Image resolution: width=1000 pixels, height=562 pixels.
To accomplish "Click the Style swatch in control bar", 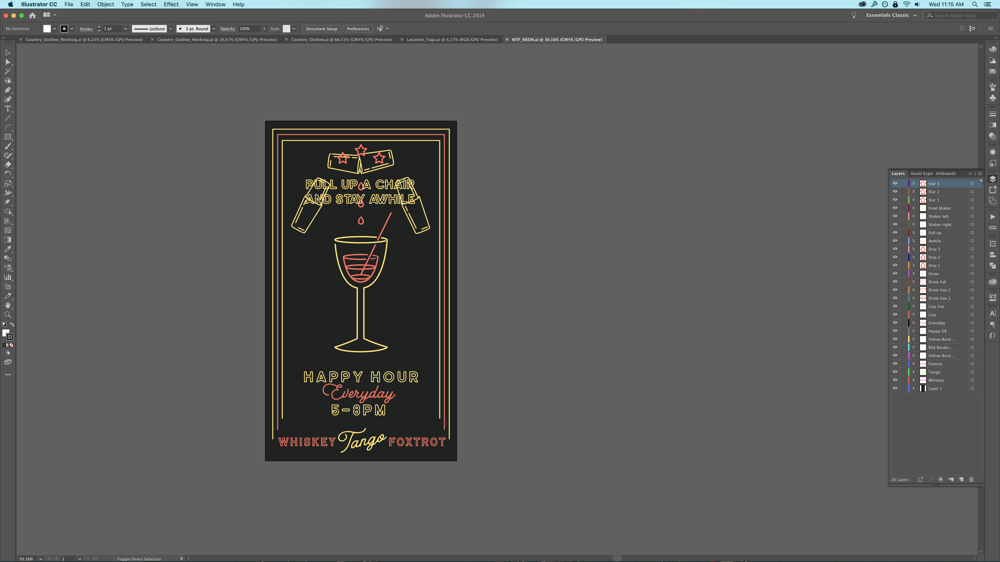I will coord(286,29).
